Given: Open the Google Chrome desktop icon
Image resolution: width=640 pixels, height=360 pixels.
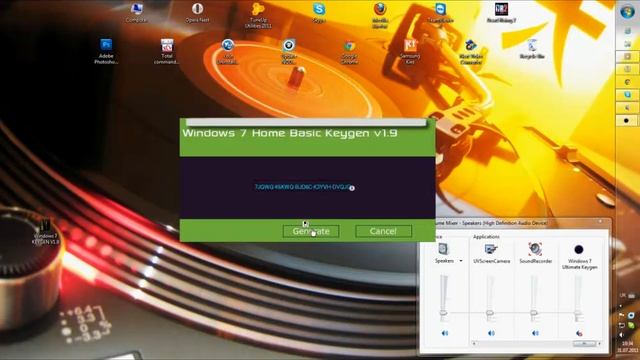Looking at the screenshot, I should point(349,51).
